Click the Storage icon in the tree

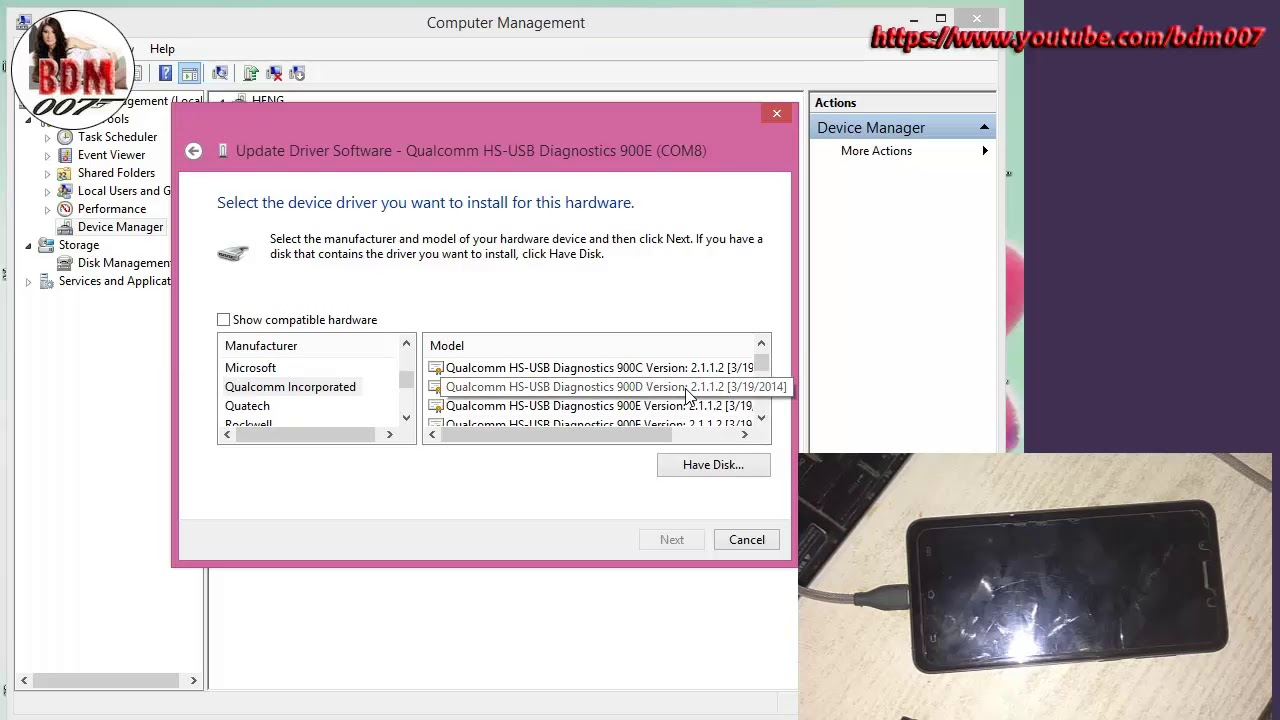point(46,245)
